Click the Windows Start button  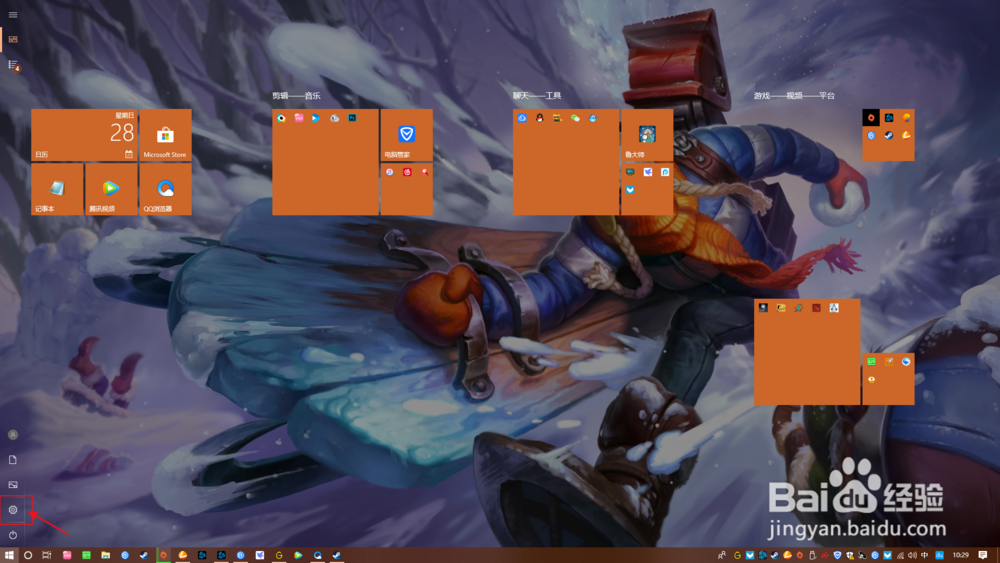click(9, 555)
